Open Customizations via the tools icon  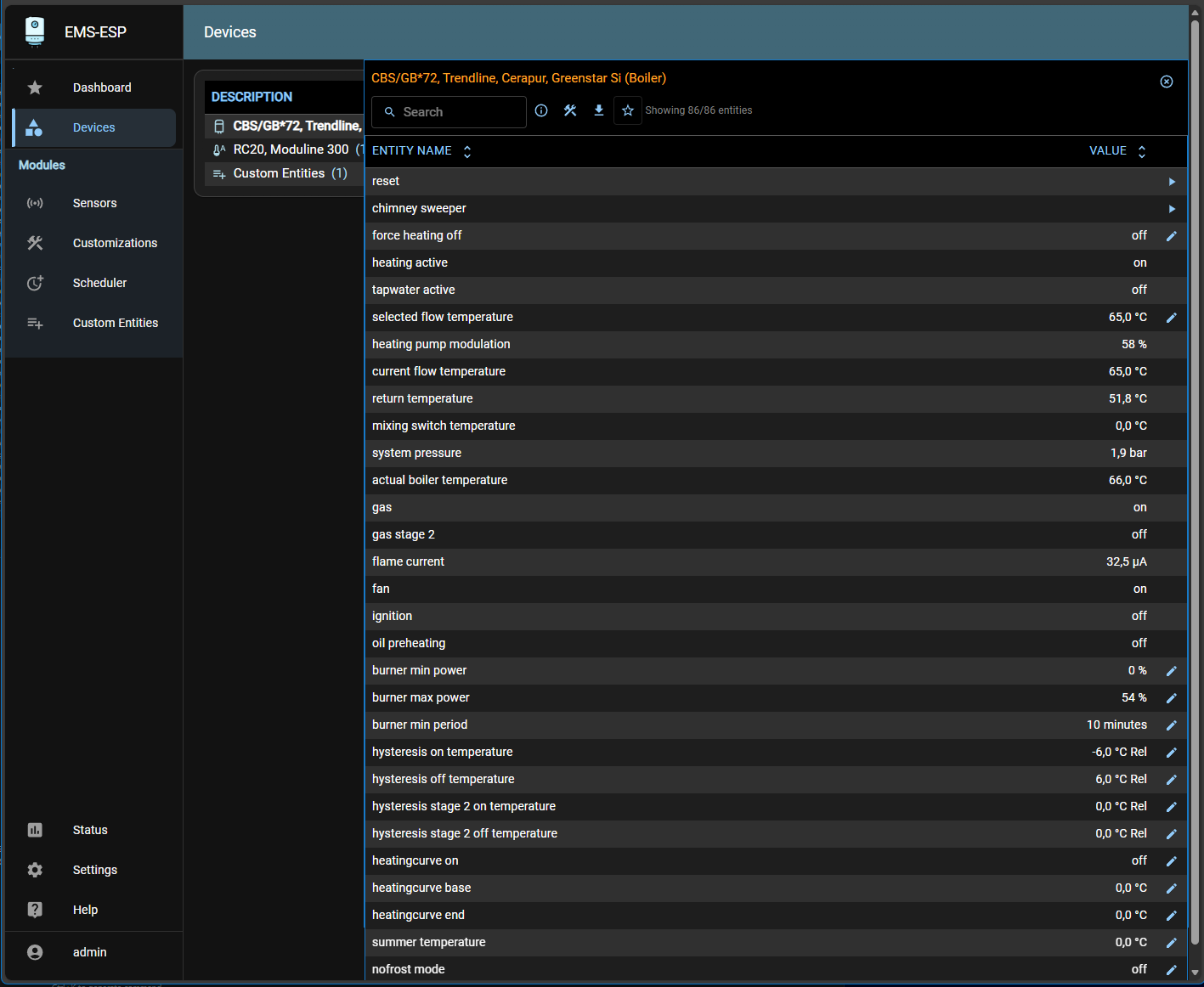(x=35, y=243)
